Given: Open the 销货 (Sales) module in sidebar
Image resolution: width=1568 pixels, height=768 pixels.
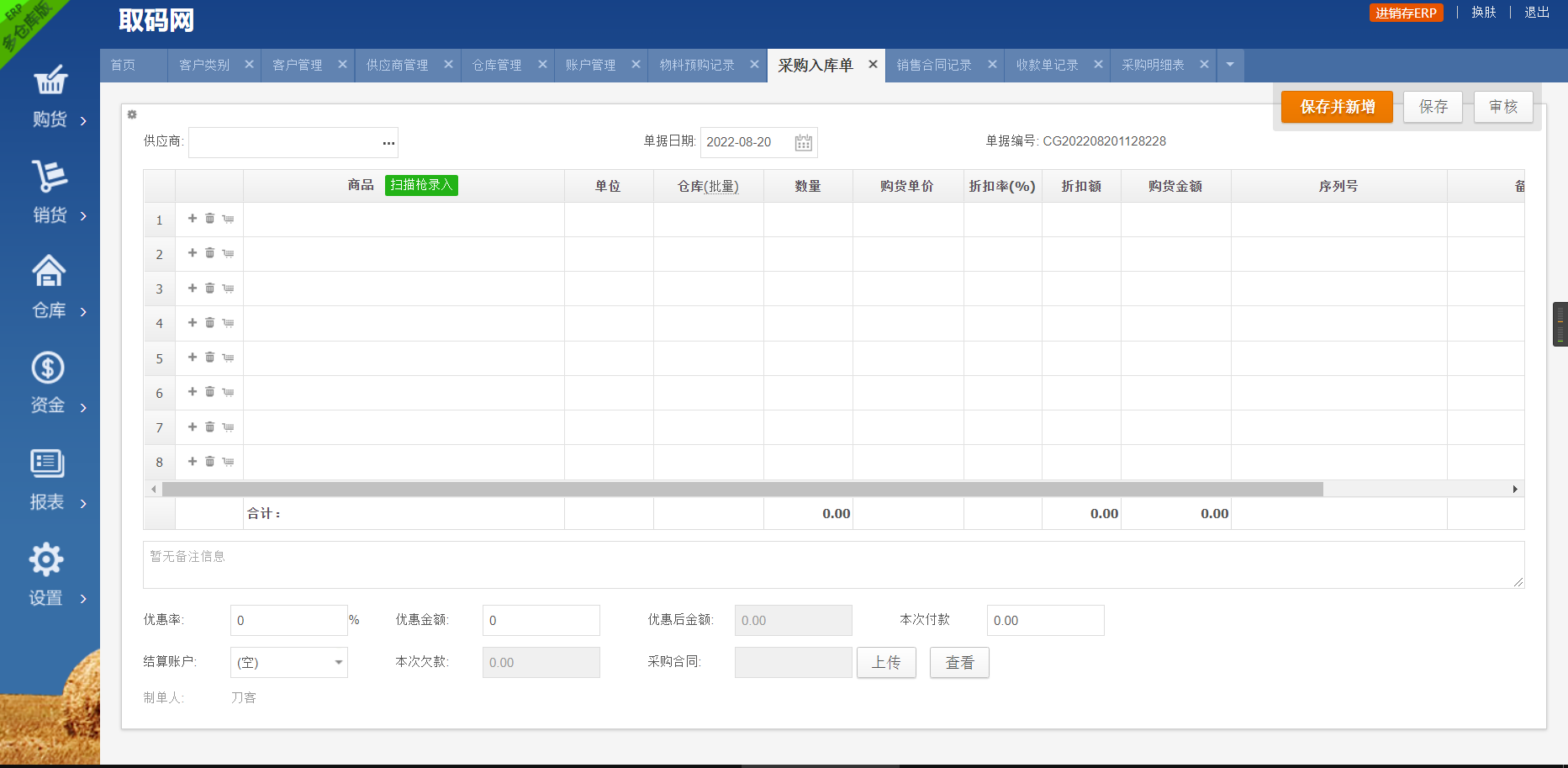Looking at the screenshot, I should (x=50, y=193).
